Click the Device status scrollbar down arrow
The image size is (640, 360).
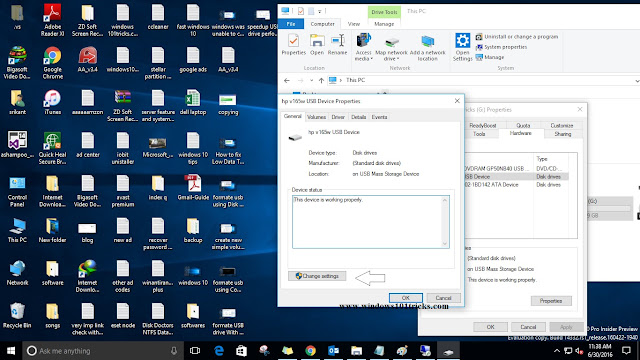click(445, 244)
